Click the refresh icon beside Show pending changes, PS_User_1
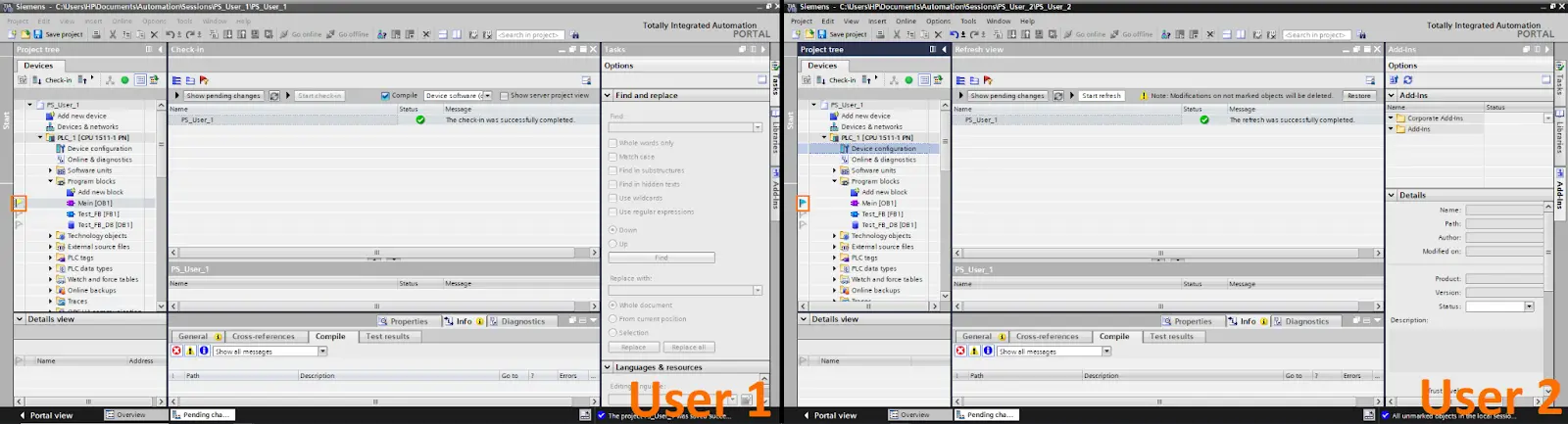Screen dimensions: 1568x424 tap(274, 96)
